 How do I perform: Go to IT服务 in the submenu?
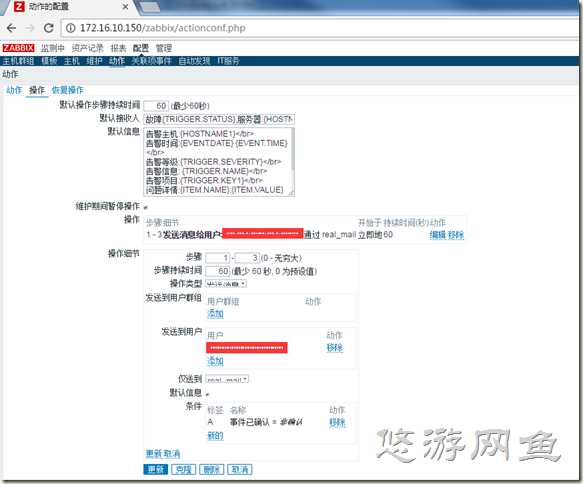click(x=228, y=61)
